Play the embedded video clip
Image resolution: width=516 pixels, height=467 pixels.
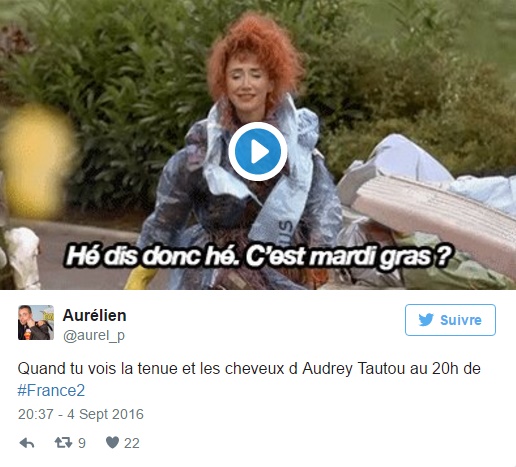point(257,151)
